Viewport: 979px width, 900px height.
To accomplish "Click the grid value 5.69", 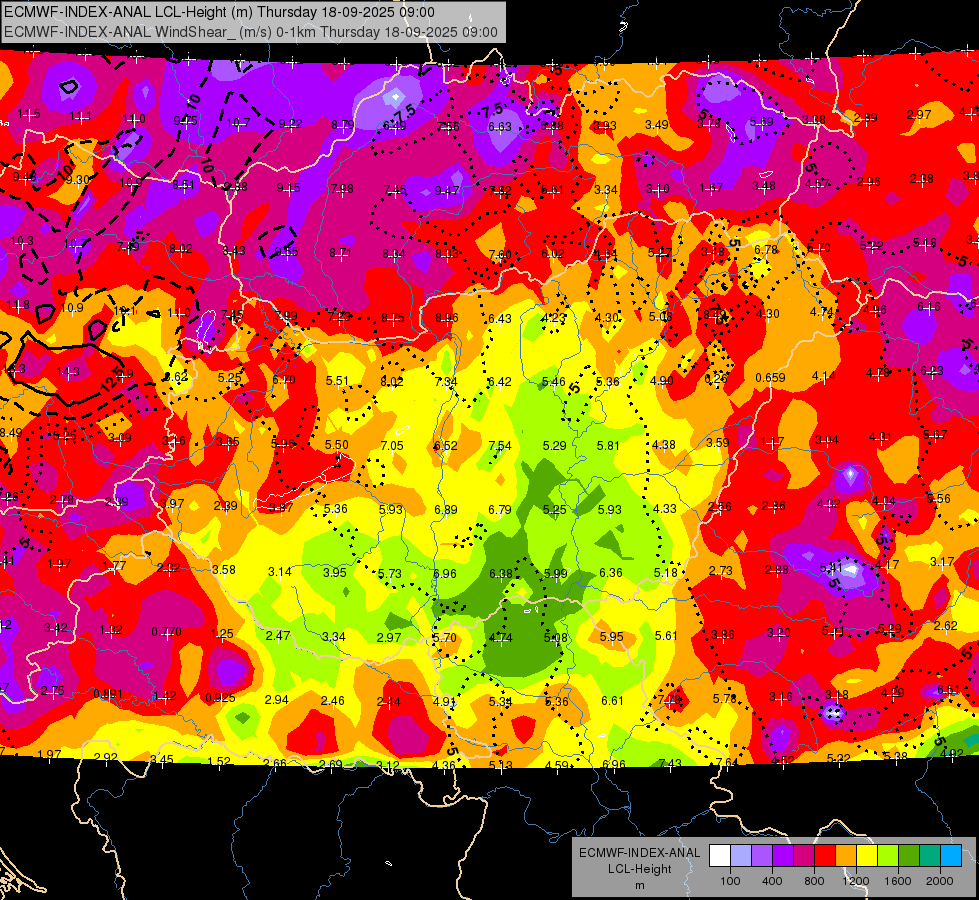I will 762,122.
